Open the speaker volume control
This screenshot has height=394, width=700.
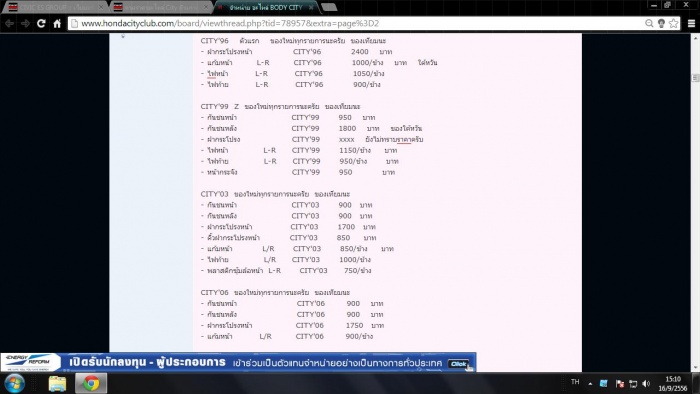point(646,383)
